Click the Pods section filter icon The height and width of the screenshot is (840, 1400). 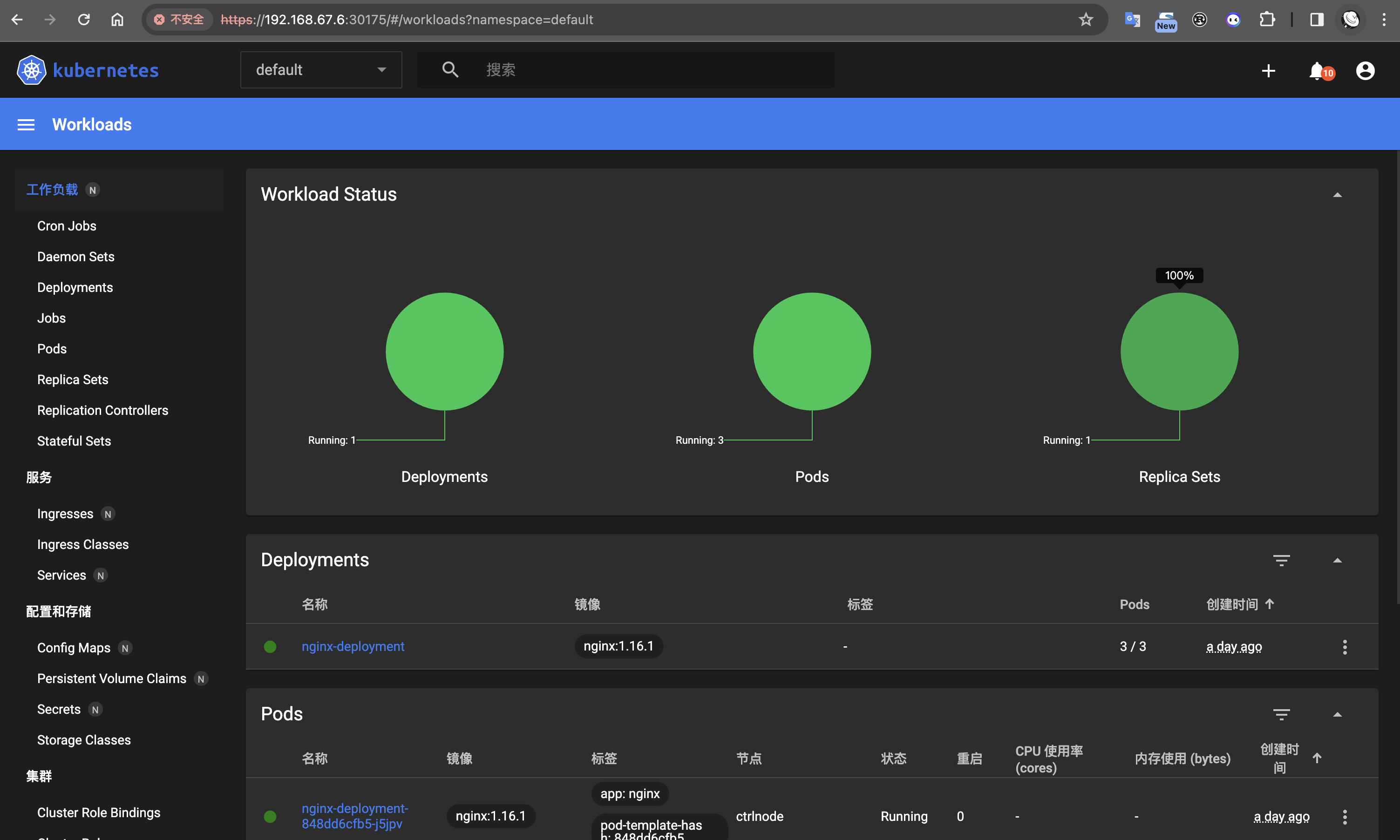click(1281, 714)
